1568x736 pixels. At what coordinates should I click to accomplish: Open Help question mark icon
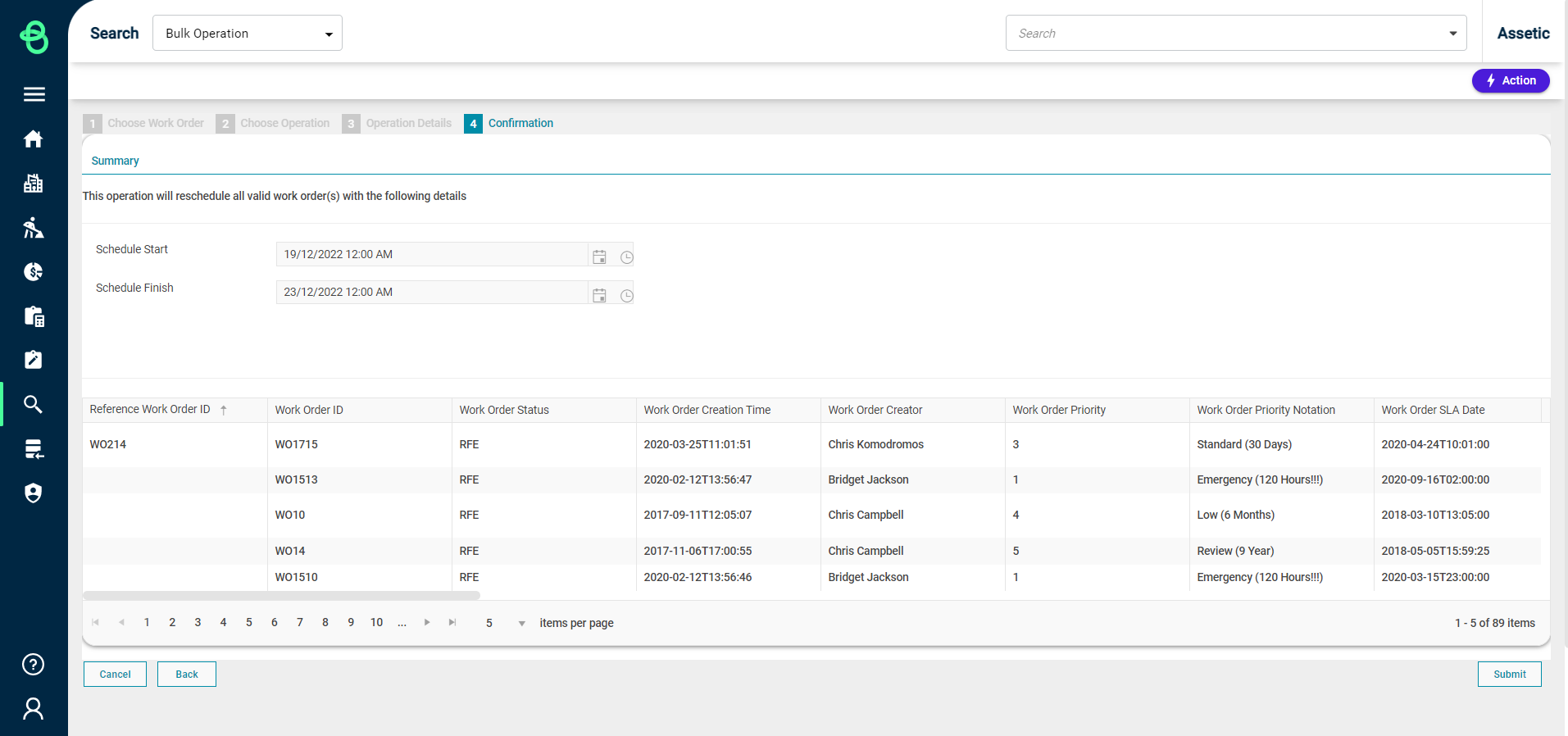pyautogui.click(x=34, y=664)
